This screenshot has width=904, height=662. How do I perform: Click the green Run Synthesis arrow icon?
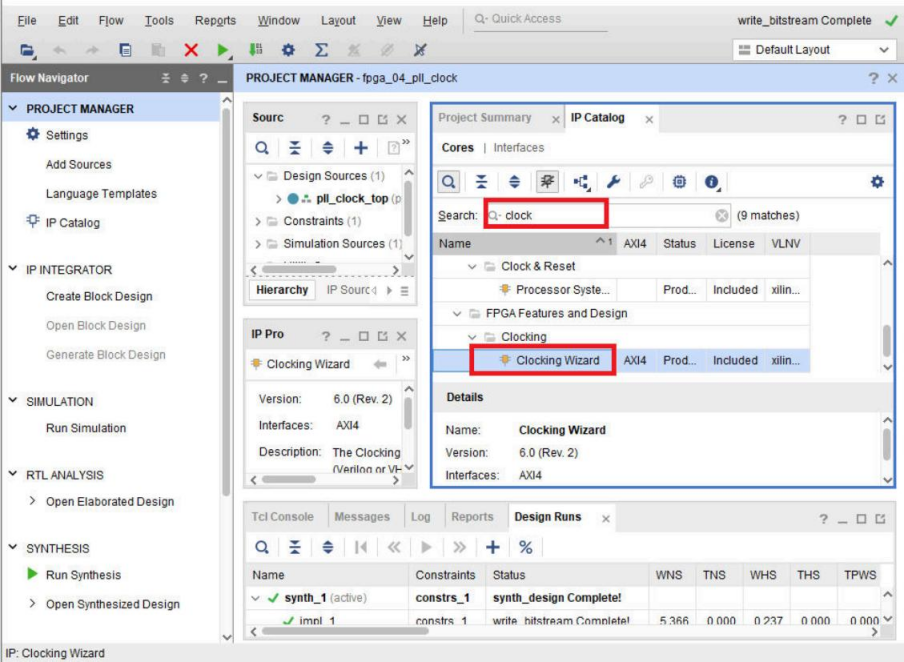point(33,575)
